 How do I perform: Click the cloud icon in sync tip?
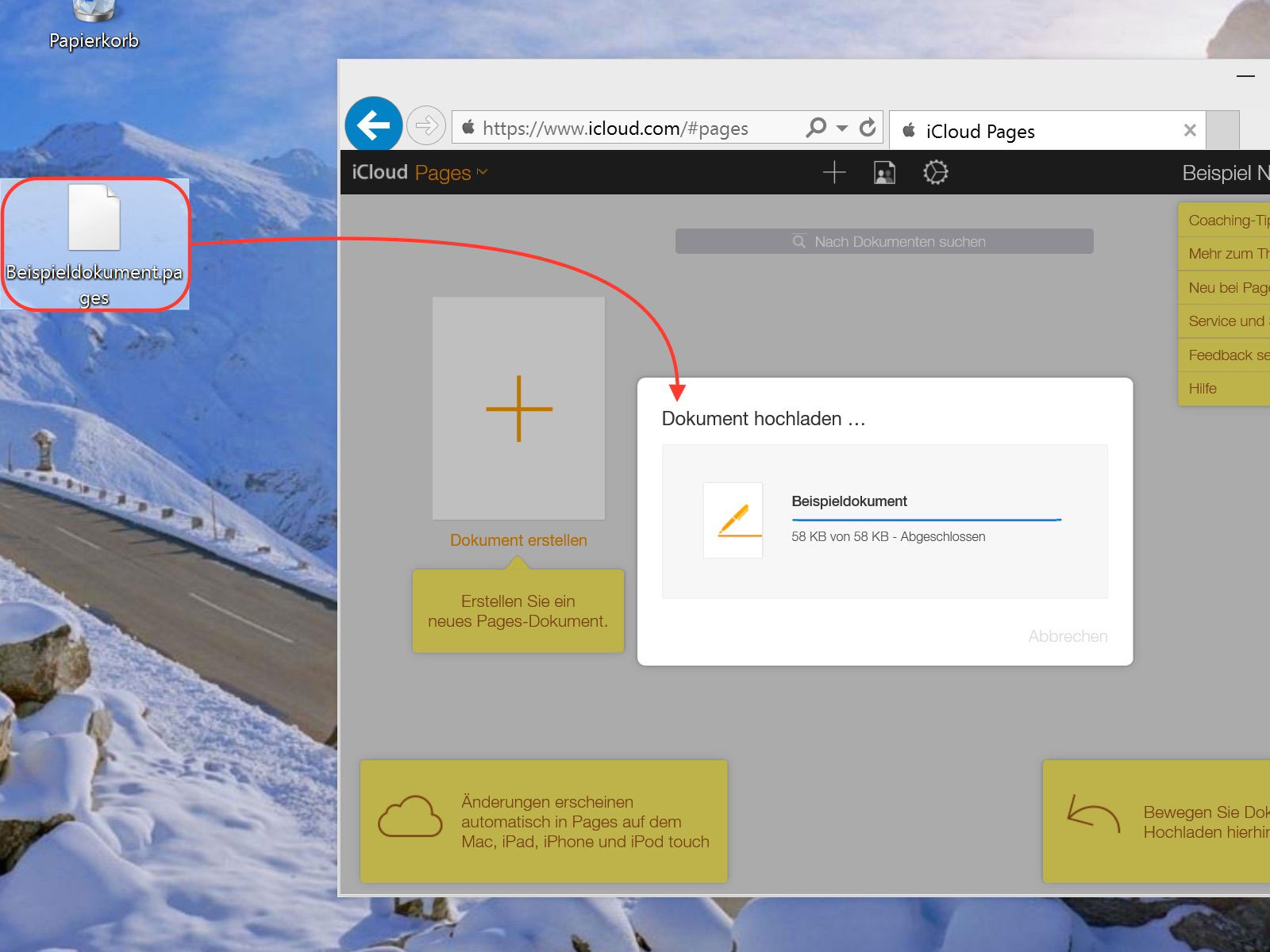410,816
